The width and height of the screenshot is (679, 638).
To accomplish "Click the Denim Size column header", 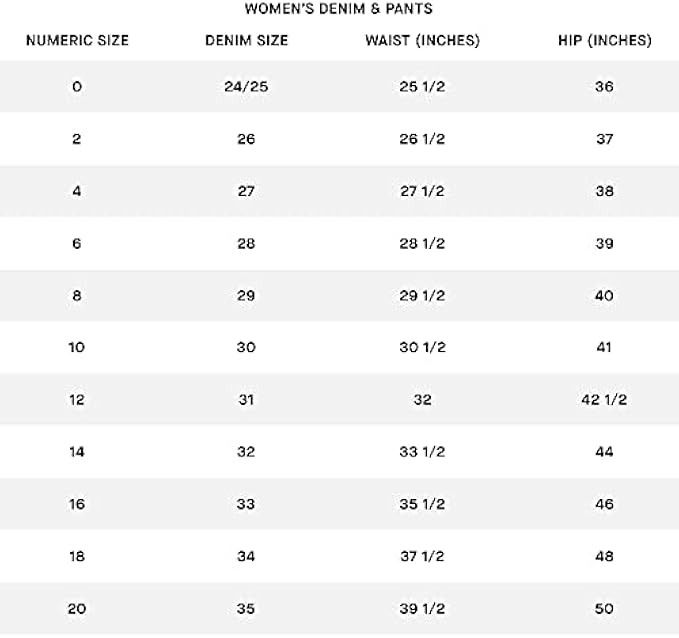I will 246,41.
